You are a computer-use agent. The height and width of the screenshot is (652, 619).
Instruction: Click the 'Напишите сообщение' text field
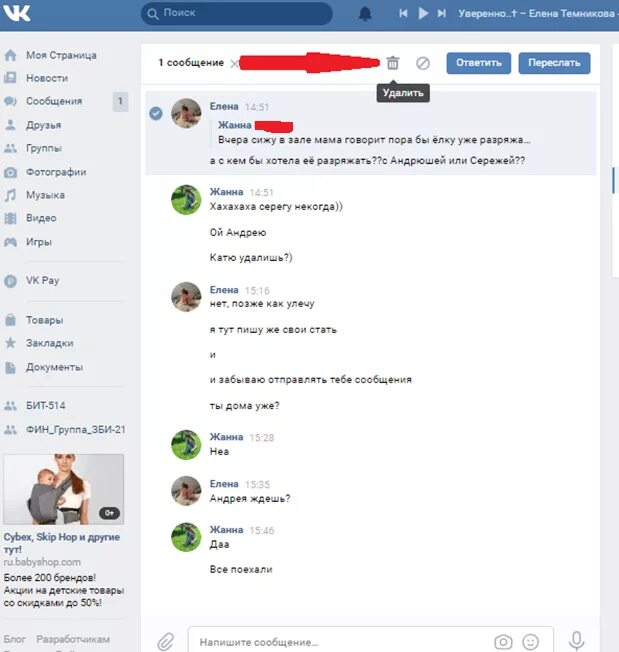[x=341, y=642]
